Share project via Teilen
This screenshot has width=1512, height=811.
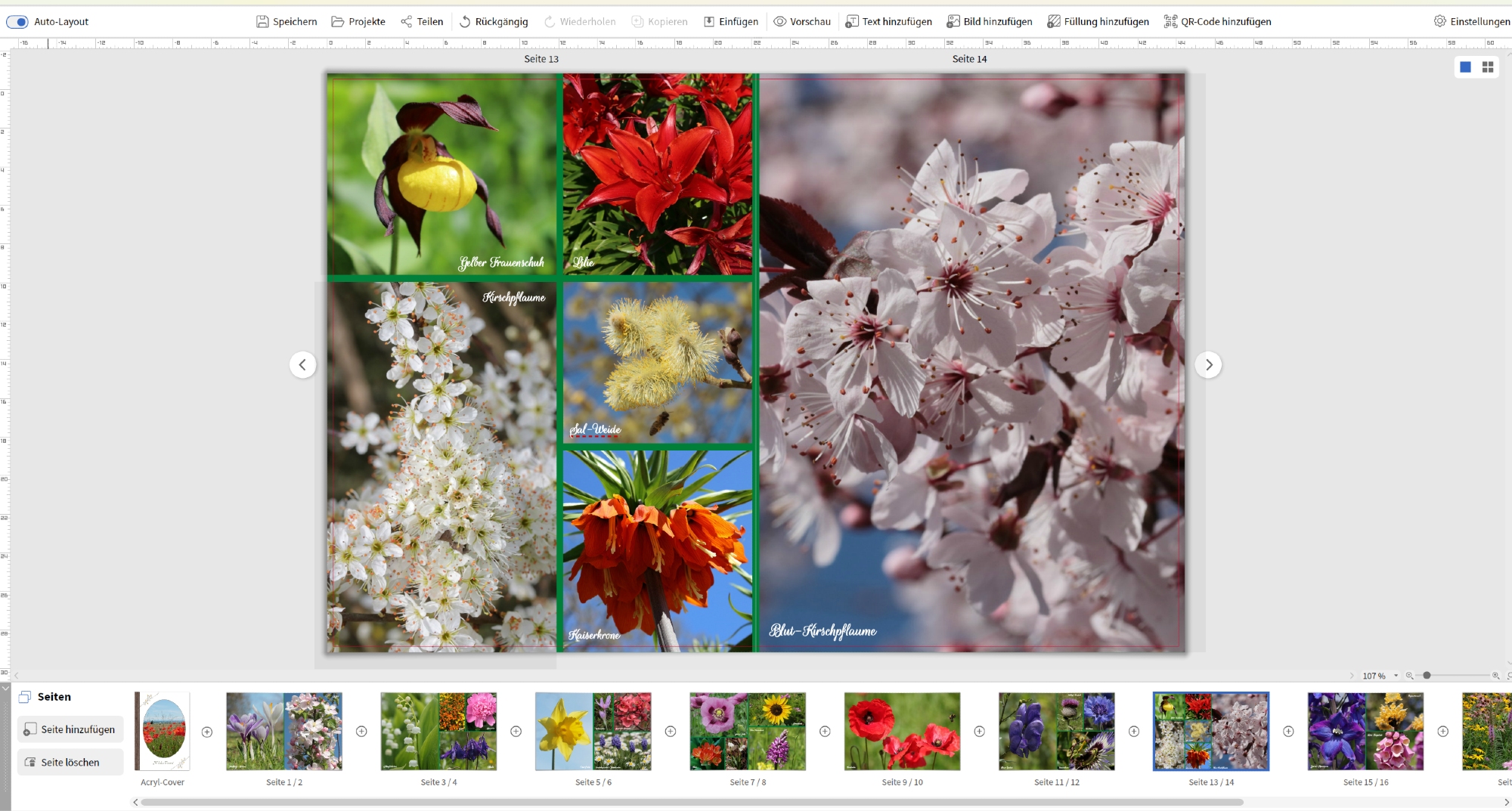[422, 22]
